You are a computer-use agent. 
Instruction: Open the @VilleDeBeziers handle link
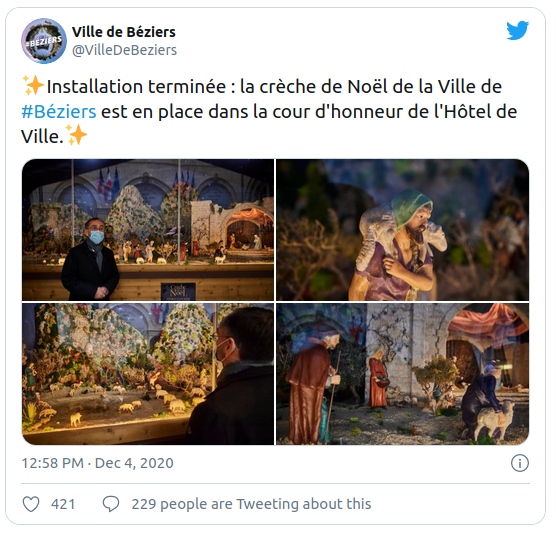[124, 50]
